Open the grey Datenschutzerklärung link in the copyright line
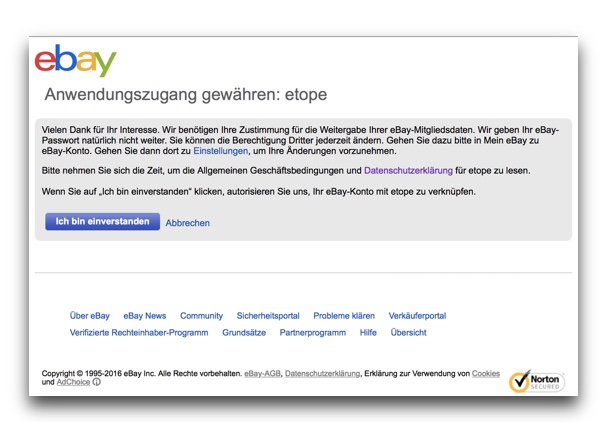The width and height of the screenshot is (600, 422). [x=323, y=373]
